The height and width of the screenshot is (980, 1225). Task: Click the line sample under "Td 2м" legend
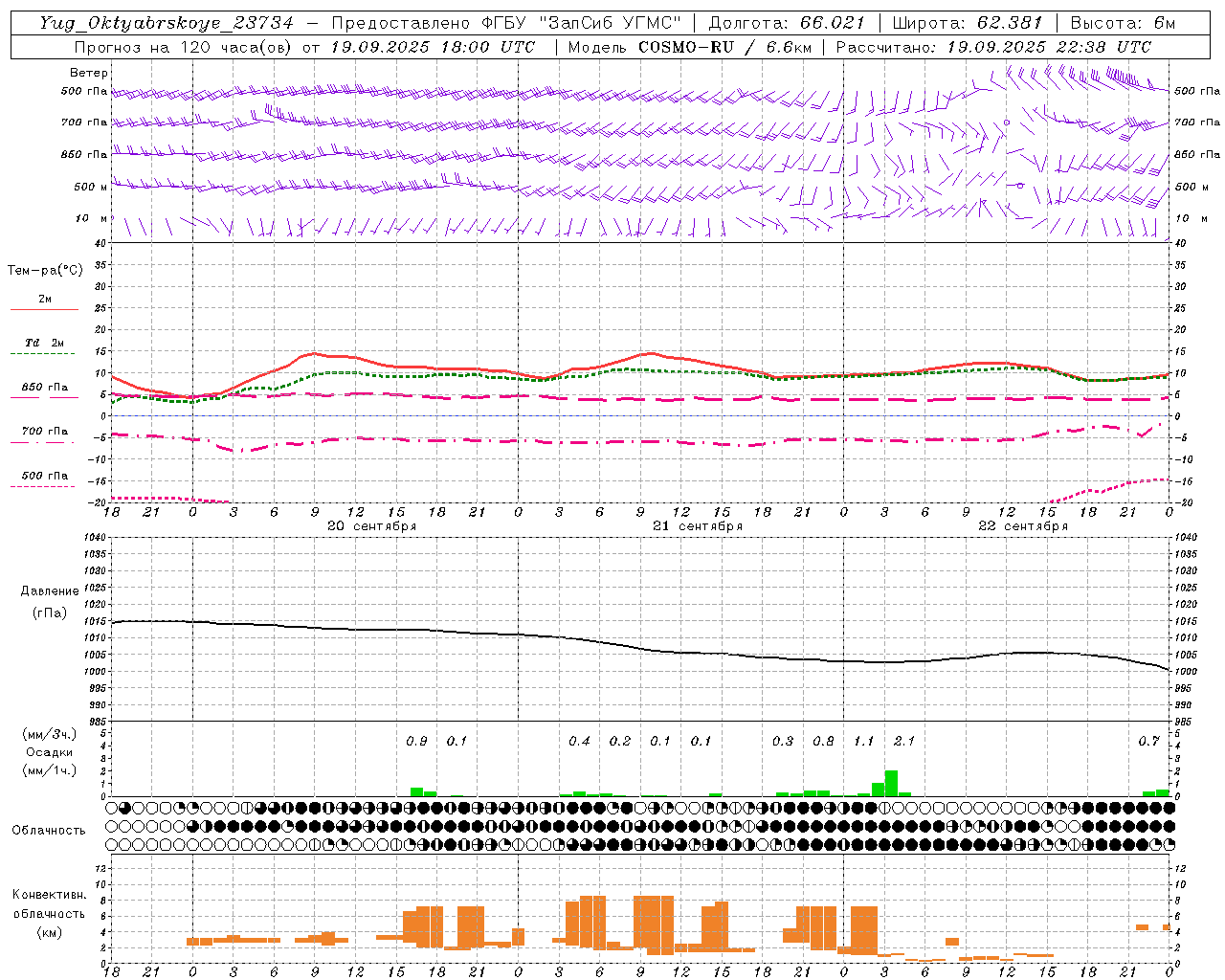(44, 354)
